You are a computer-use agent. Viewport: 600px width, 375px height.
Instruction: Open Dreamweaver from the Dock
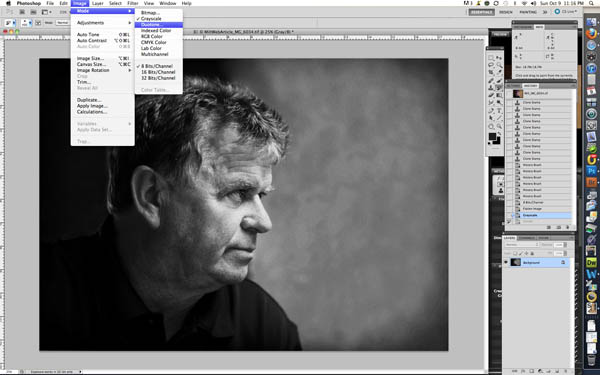tap(592, 263)
